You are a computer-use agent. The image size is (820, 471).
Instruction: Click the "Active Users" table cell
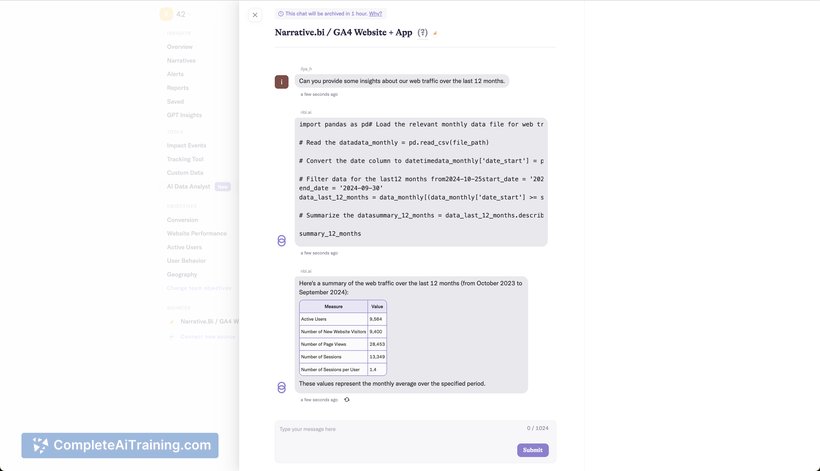point(334,319)
